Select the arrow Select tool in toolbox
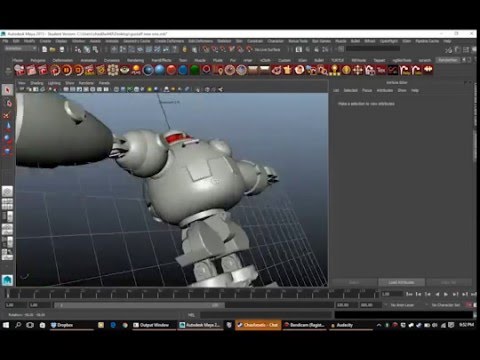480x360 pixels. click(x=8, y=90)
